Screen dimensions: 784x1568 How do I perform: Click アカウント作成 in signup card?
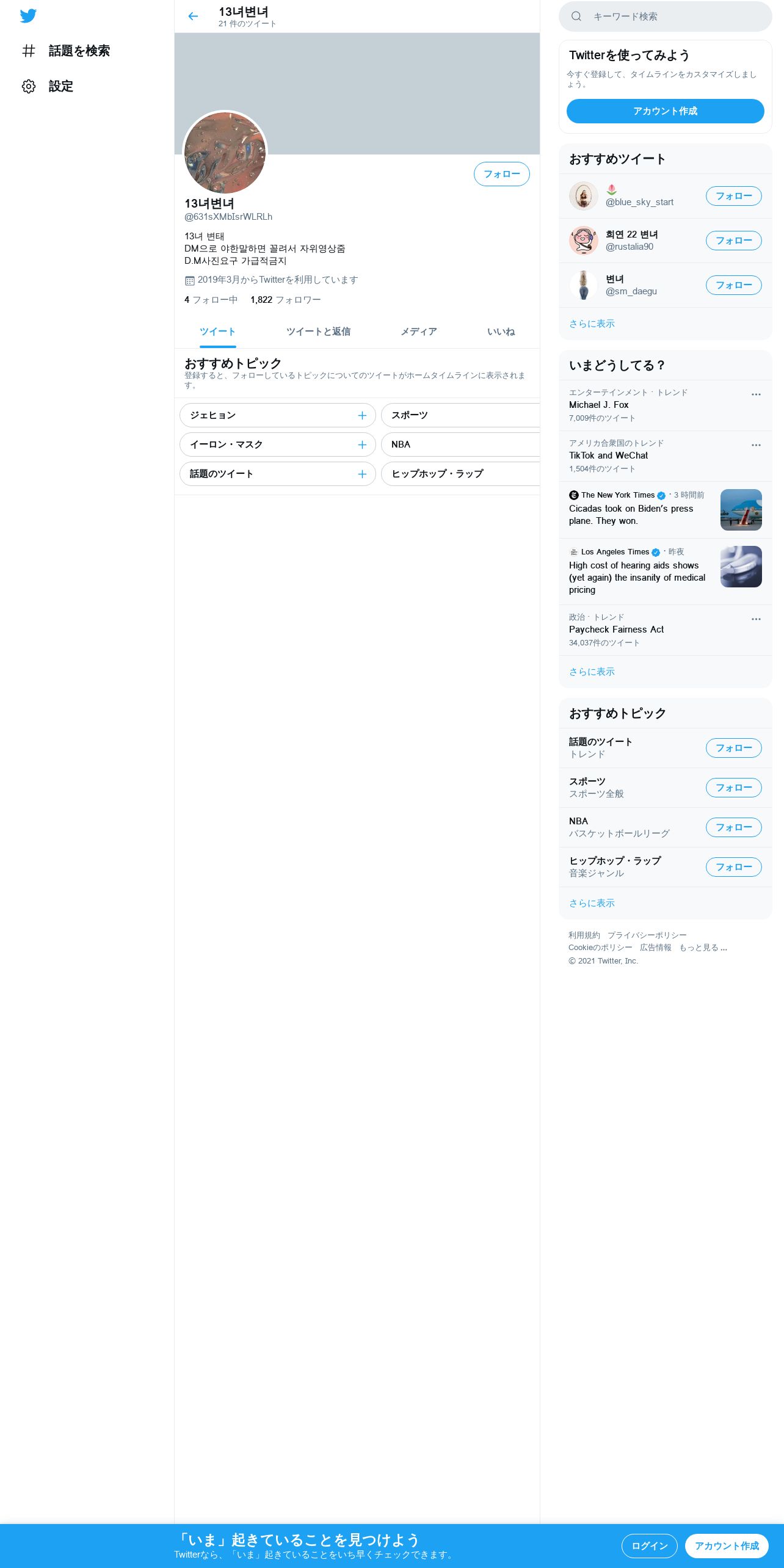point(666,111)
